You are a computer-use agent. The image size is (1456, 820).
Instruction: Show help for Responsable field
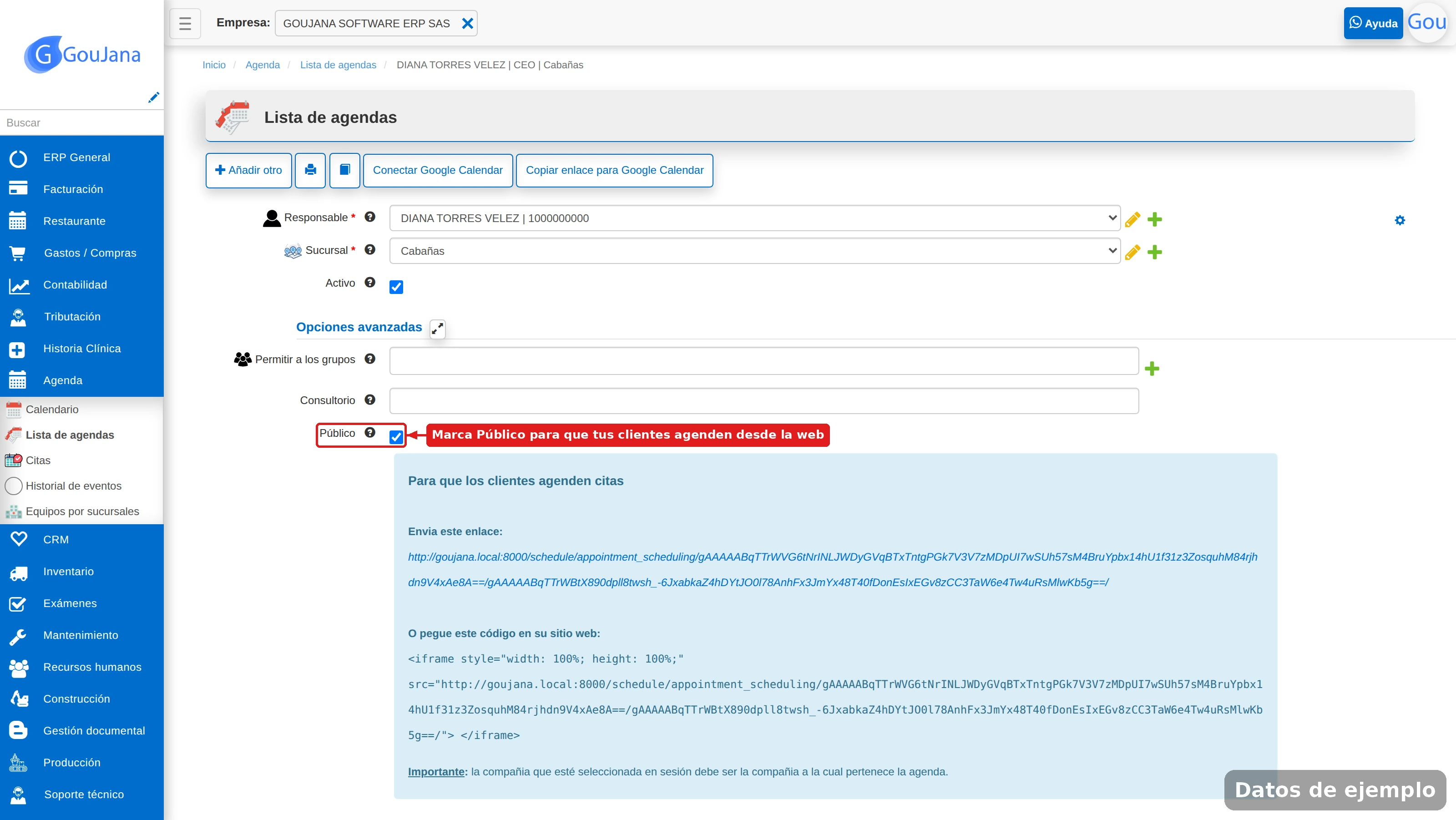pyautogui.click(x=369, y=217)
